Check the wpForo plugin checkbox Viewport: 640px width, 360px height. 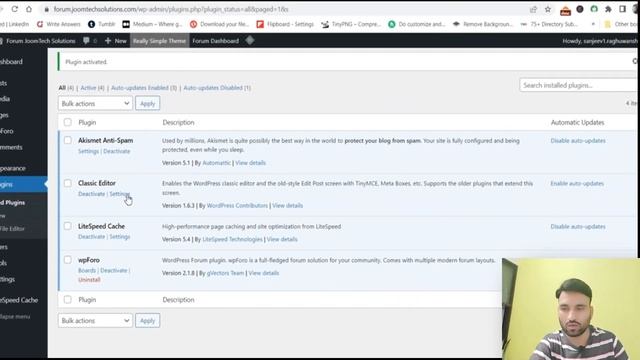click(68, 260)
